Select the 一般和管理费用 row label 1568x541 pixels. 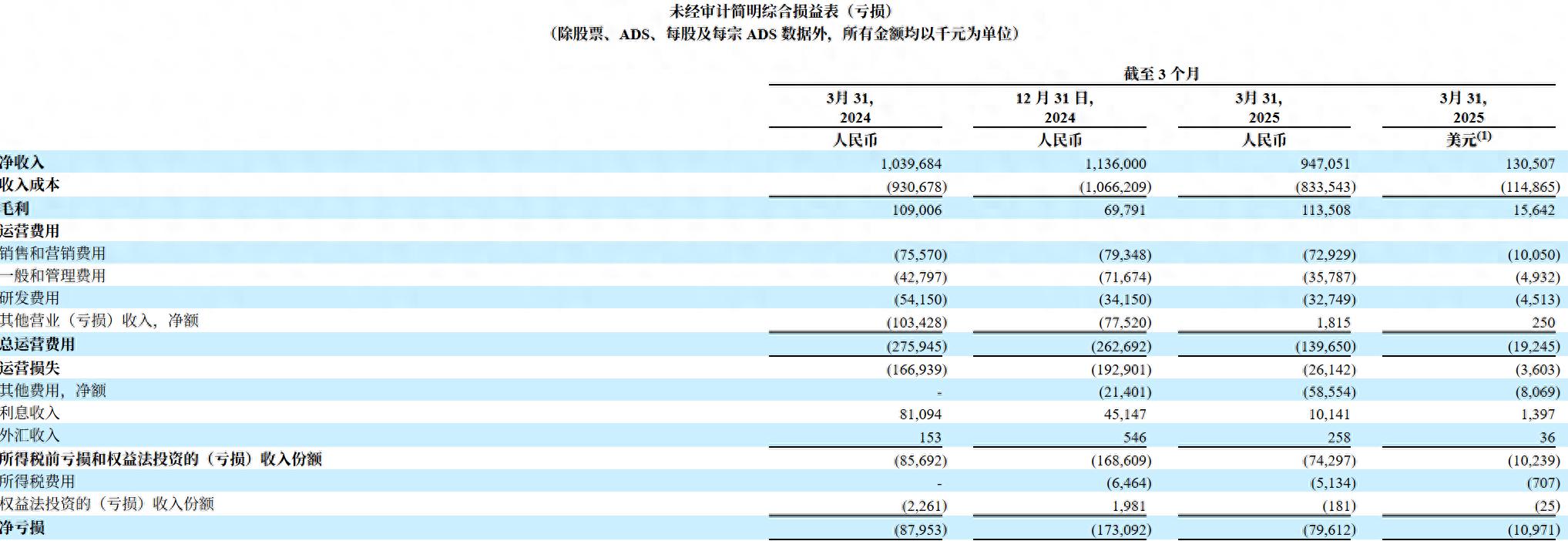point(52,275)
